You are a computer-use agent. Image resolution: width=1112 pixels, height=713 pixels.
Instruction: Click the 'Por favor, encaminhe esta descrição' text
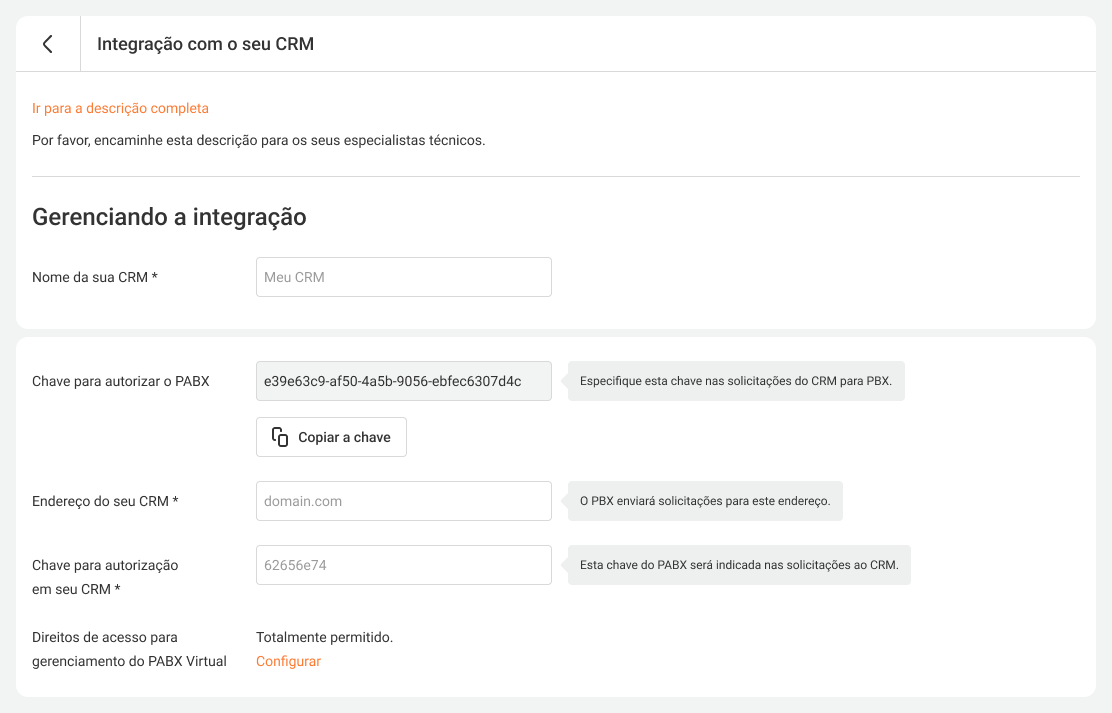click(x=258, y=140)
